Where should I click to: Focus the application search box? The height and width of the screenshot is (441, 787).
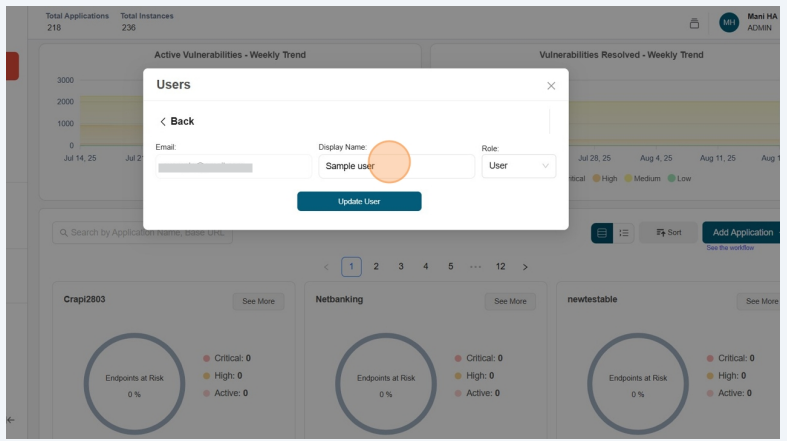pyautogui.click(x=143, y=233)
